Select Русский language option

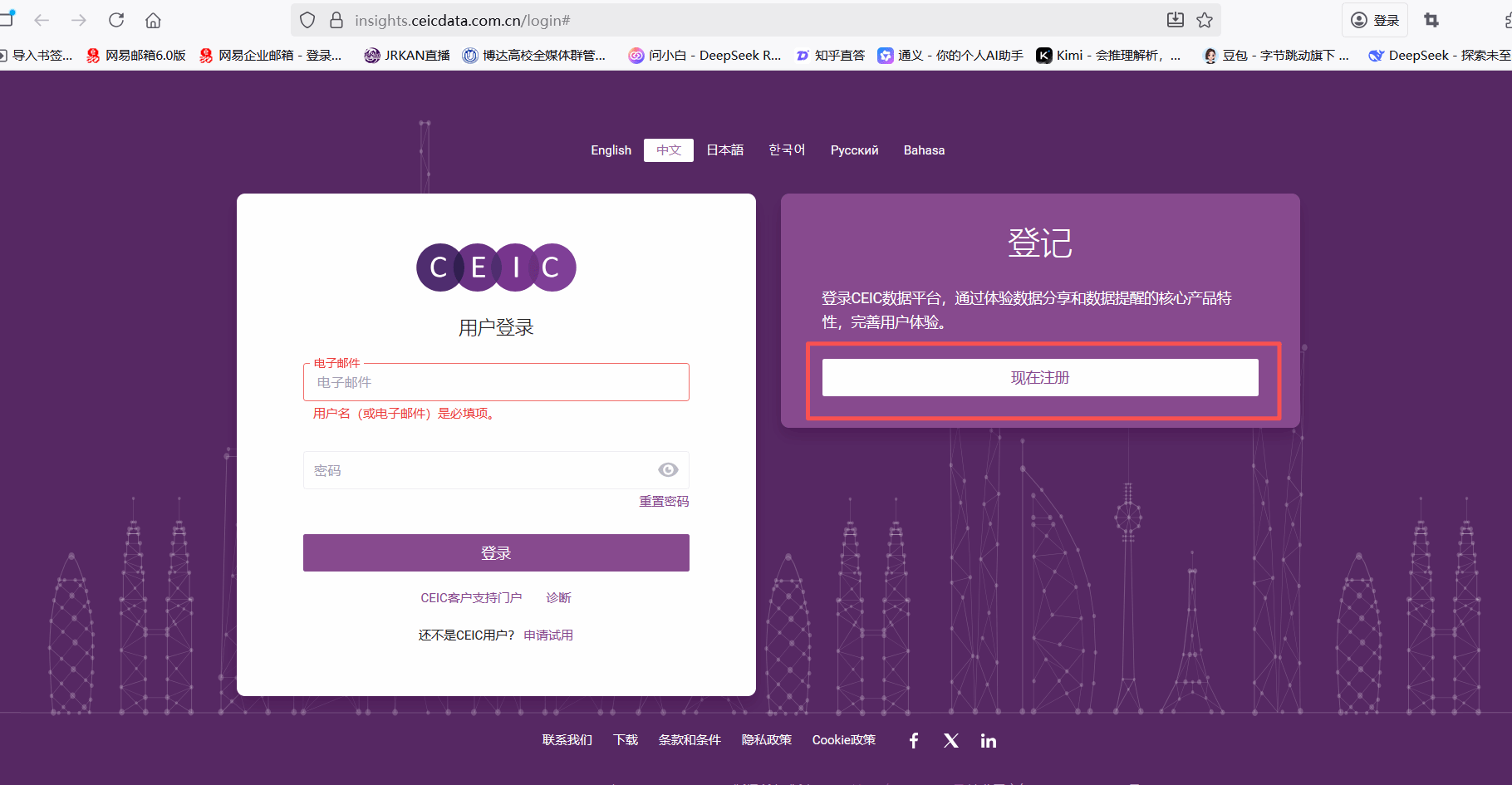pyautogui.click(x=854, y=150)
